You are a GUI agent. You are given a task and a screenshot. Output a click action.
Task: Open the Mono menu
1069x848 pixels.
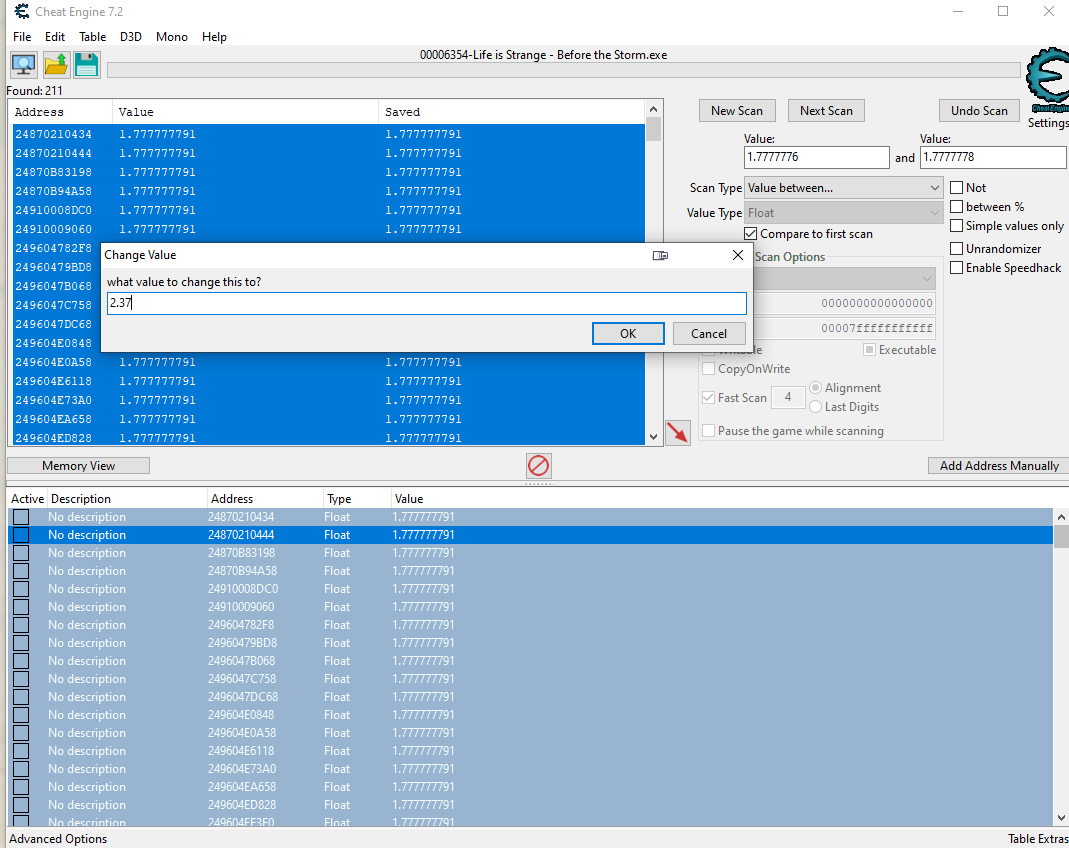(x=172, y=37)
